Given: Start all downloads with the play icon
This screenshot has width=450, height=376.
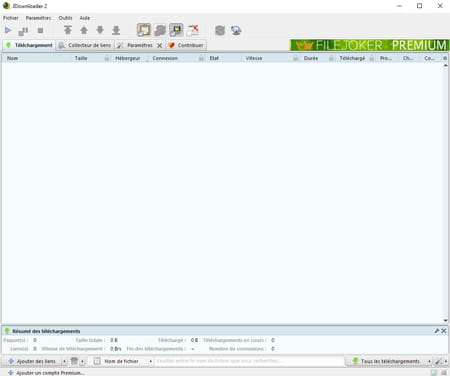Looking at the screenshot, I should [8, 31].
